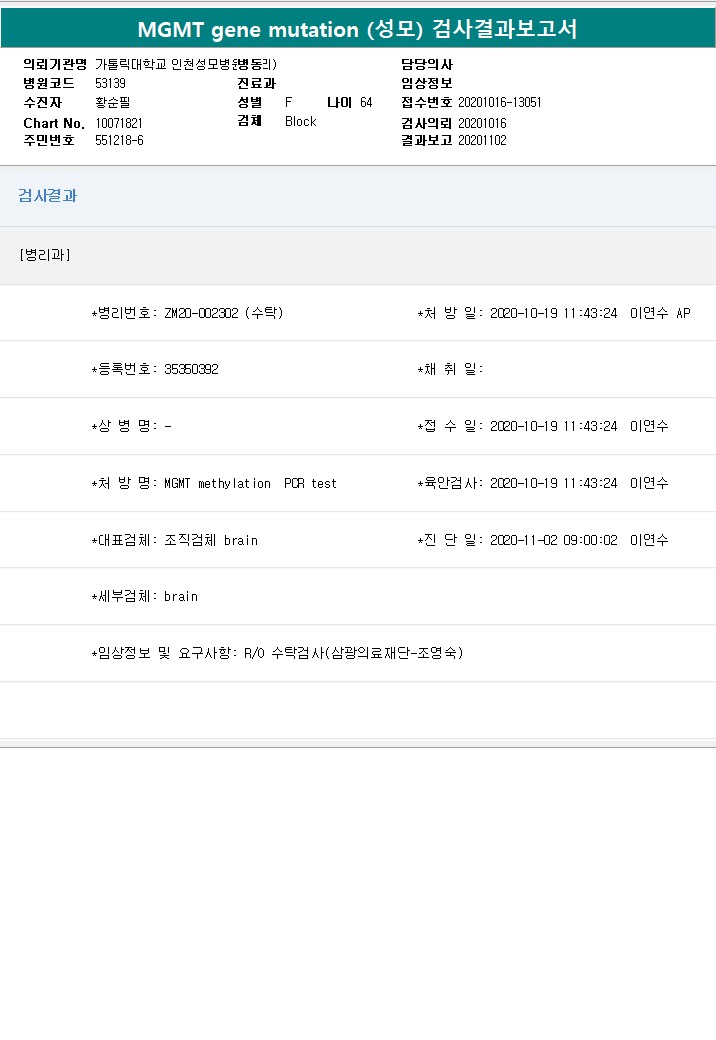Click the 결과보고 date 20201102
Screen dimensions: 716x1040
pos(482,140)
